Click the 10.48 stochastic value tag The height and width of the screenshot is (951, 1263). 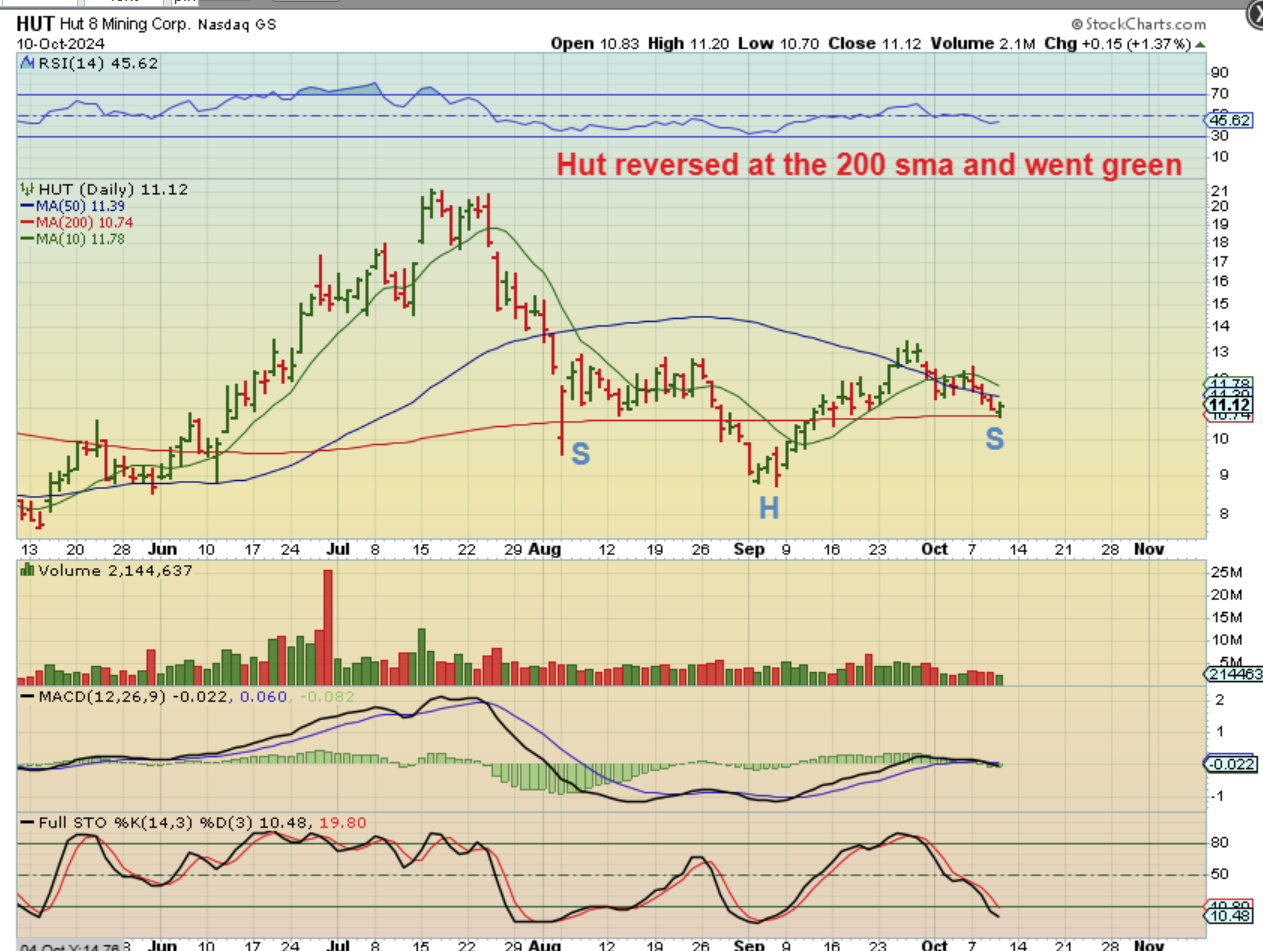click(x=1231, y=916)
